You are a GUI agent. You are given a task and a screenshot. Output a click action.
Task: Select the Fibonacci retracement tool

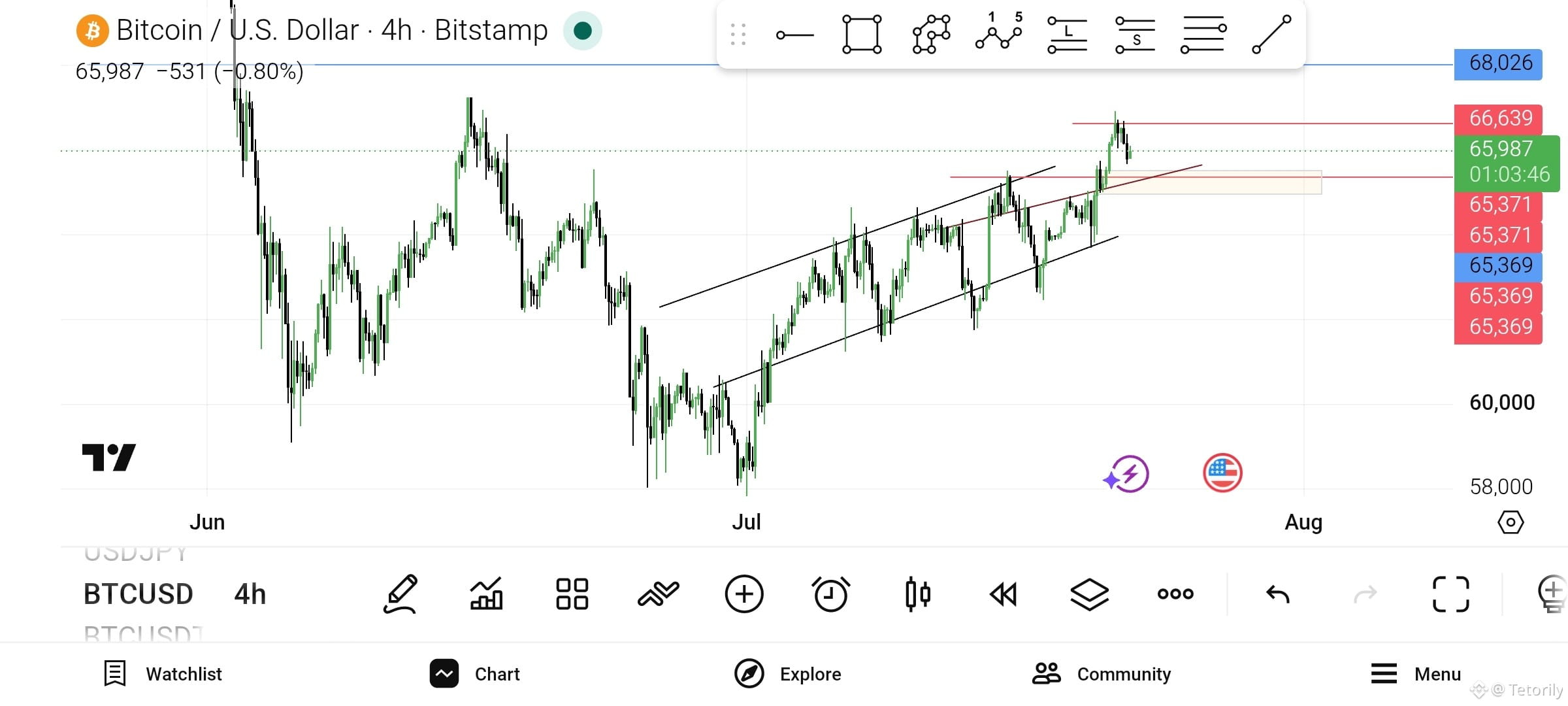[x=1203, y=35]
